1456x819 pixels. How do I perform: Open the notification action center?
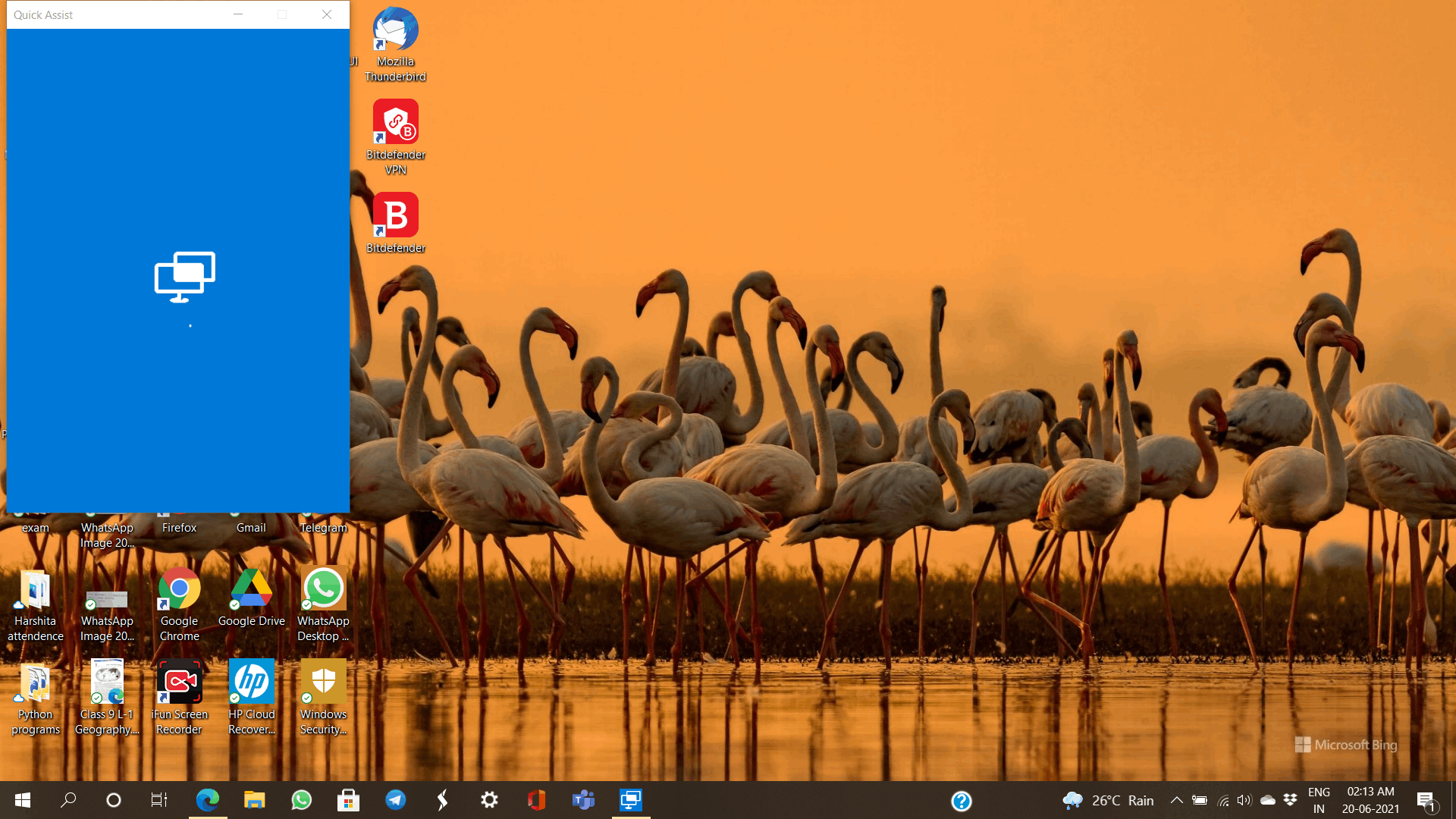point(1426,800)
